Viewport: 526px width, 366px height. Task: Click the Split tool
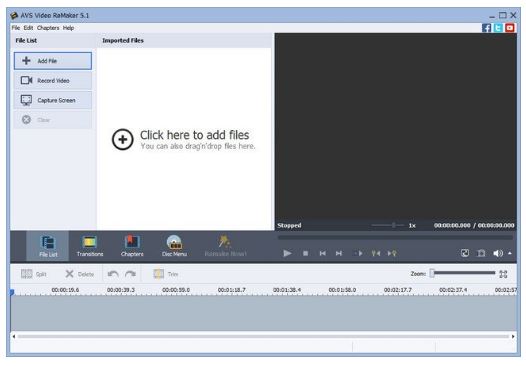[x=34, y=274]
